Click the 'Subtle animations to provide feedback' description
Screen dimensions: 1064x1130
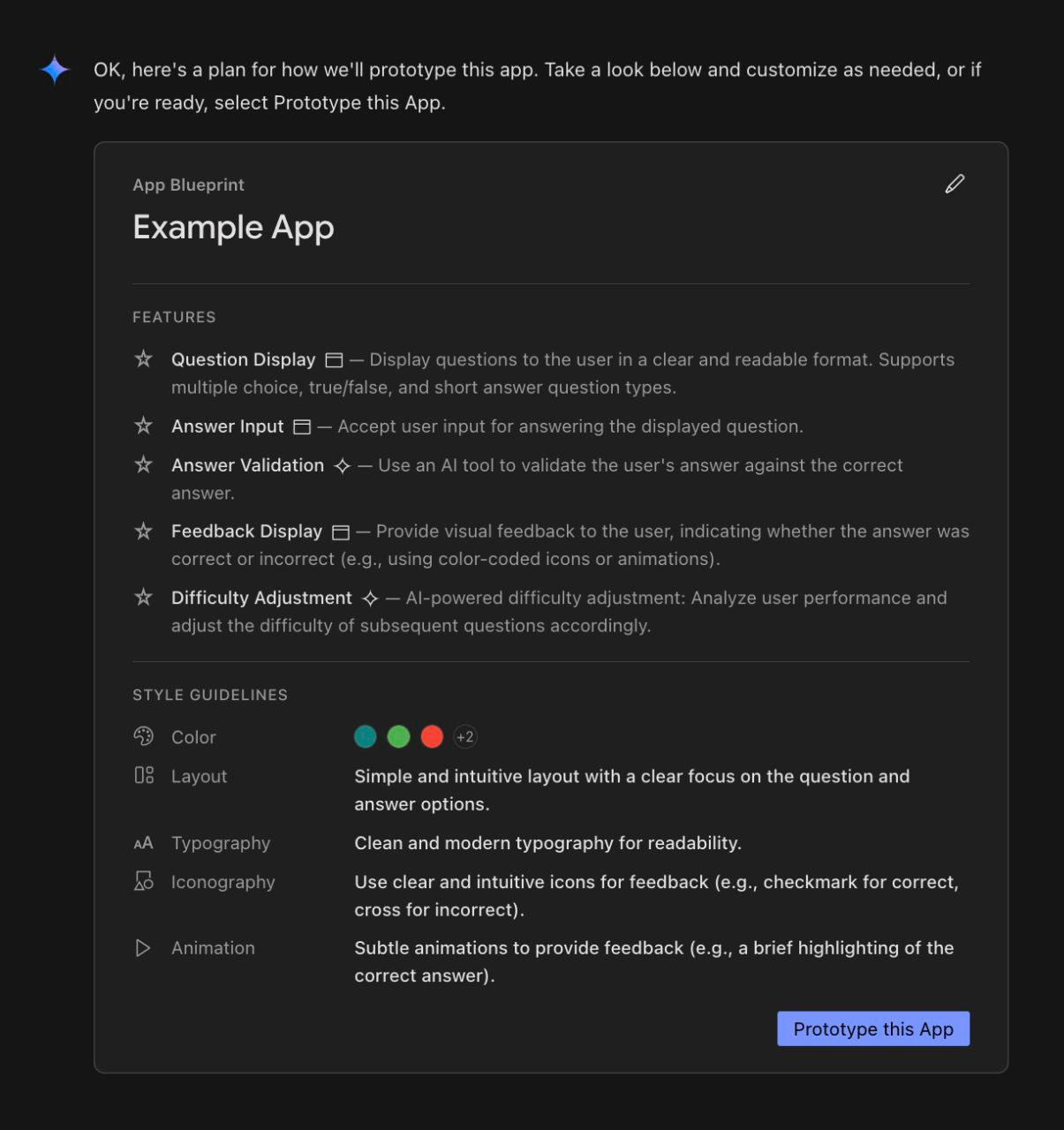653,961
